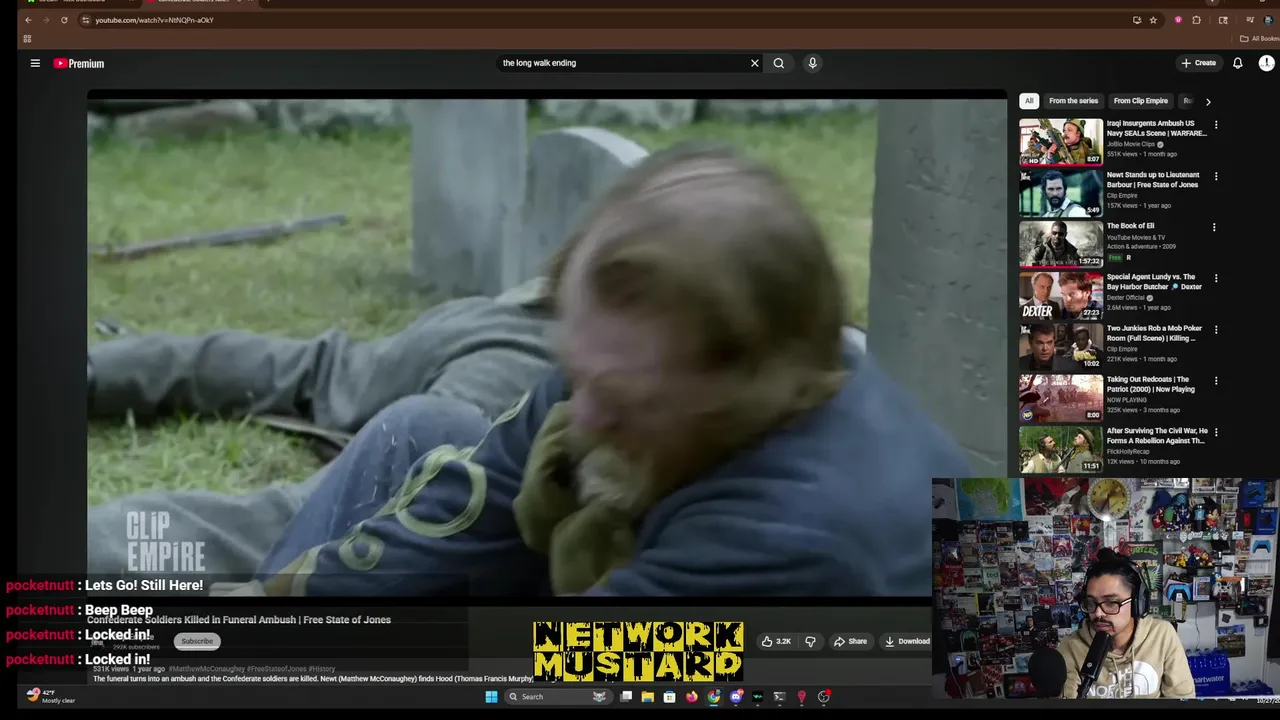This screenshot has height=720, width=1280.
Task: Dislike the video with thumbs down
Action: point(810,641)
